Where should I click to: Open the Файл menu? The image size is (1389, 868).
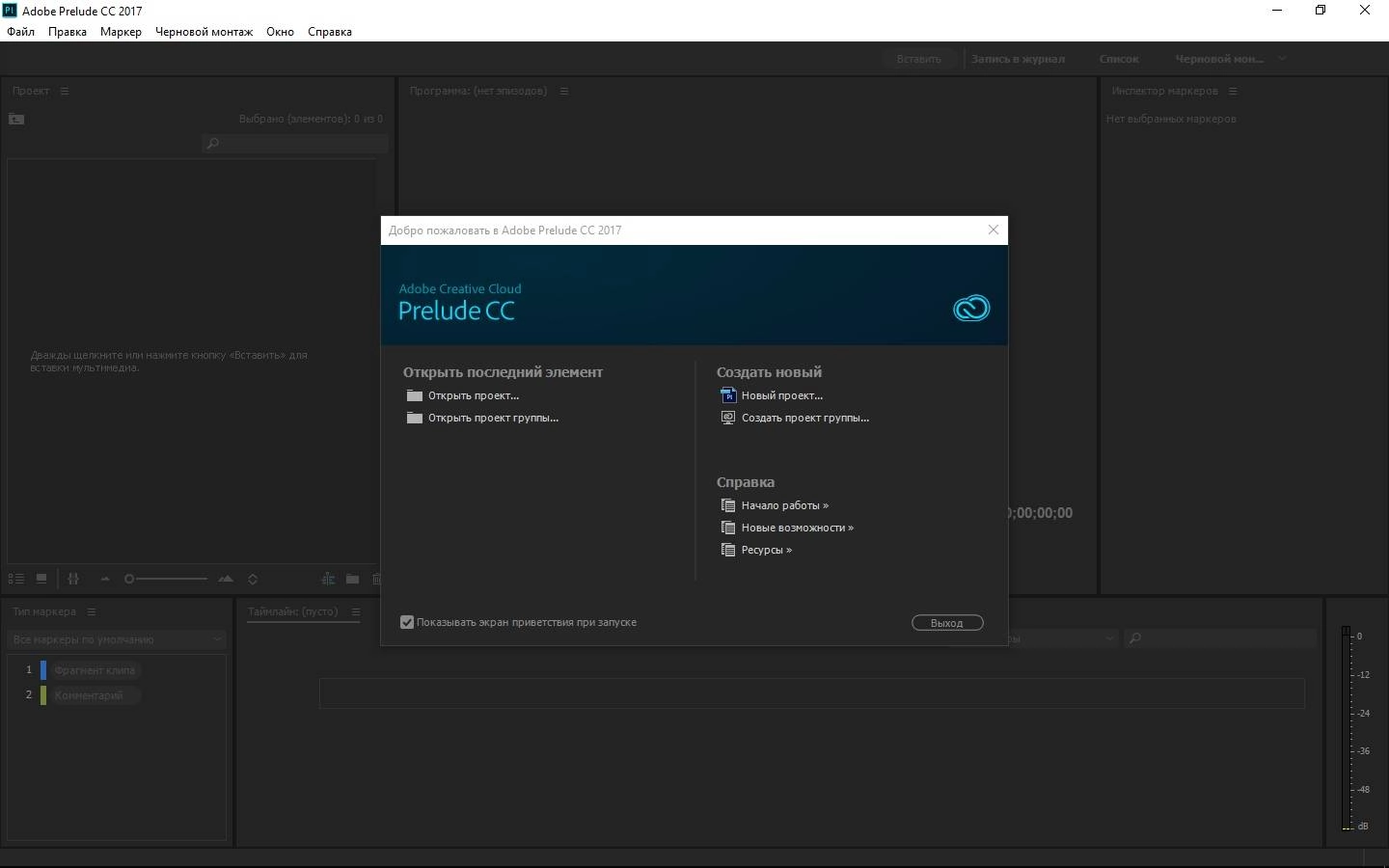click(20, 32)
